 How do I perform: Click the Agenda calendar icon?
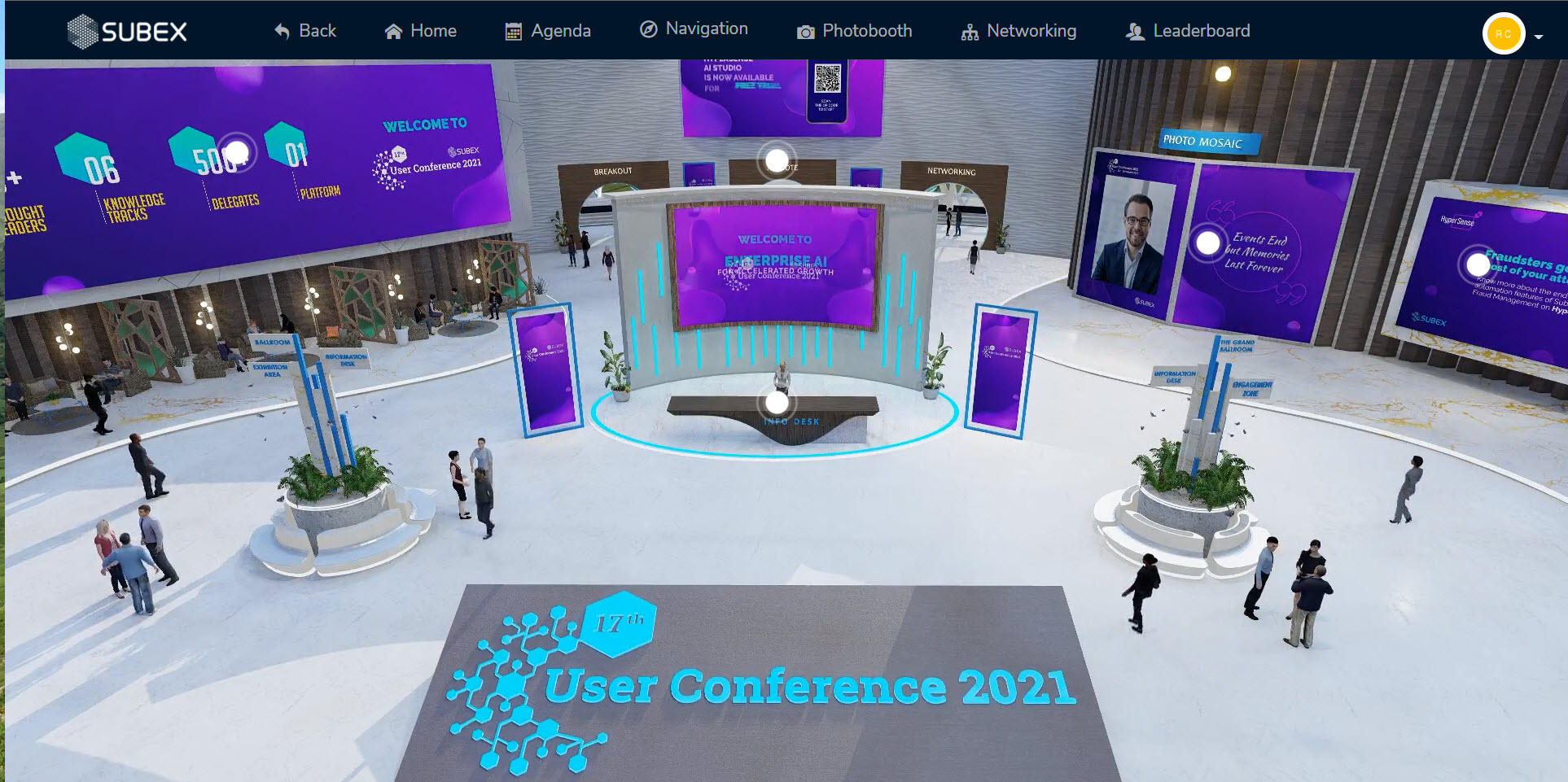(513, 32)
